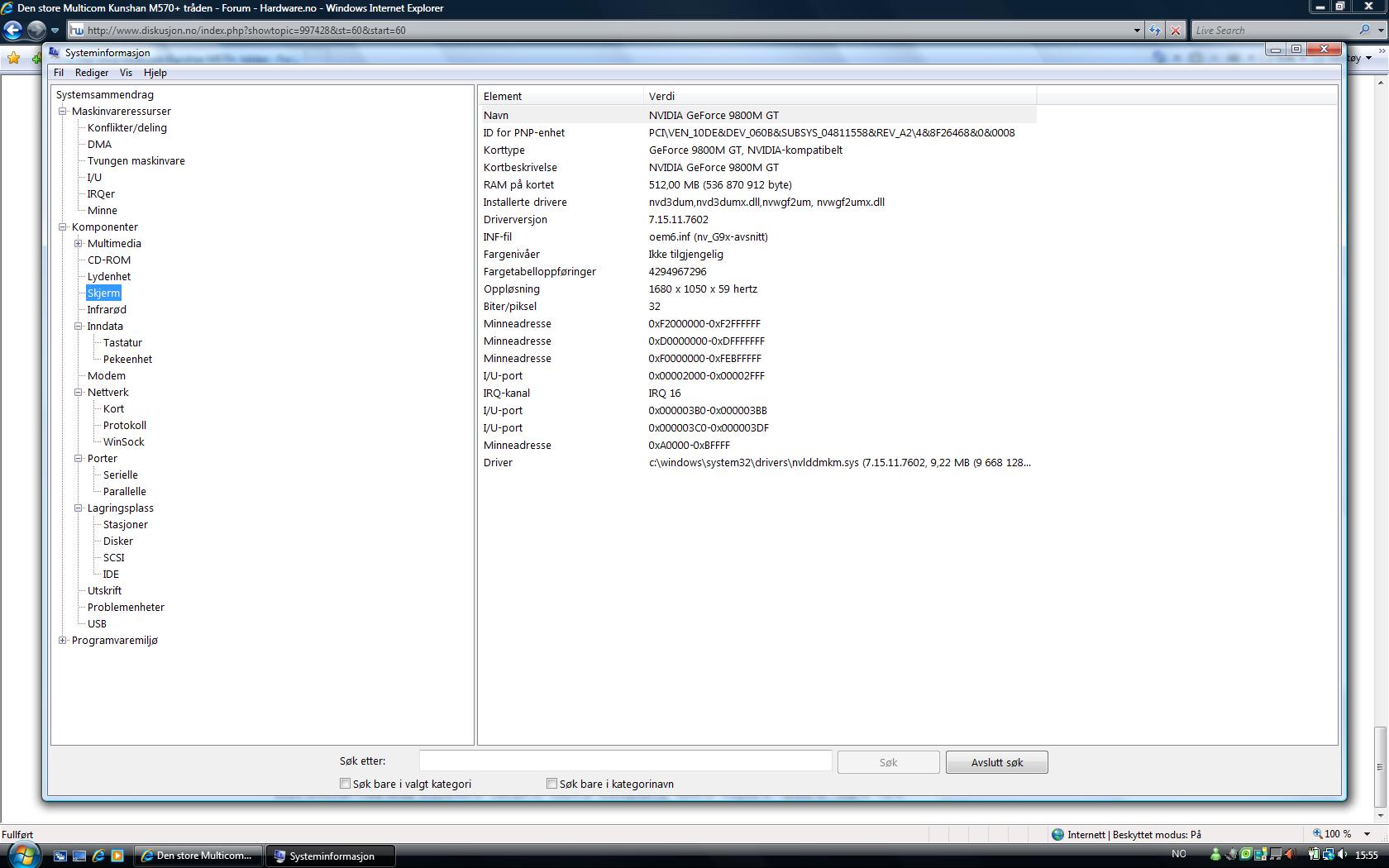The height and width of the screenshot is (868, 1389).
Task: Click the battery power plug tray icon
Action: point(1313,855)
